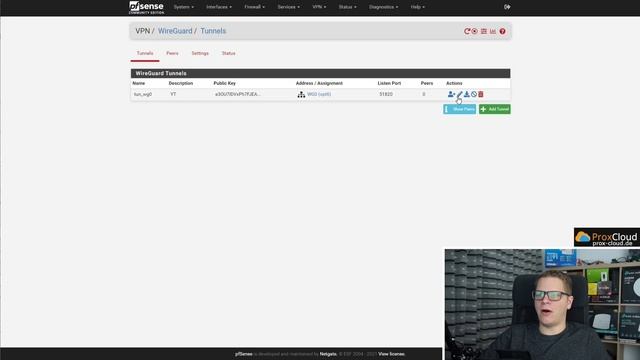
Task: Stop the WireGuard service icon
Action: [475, 31]
